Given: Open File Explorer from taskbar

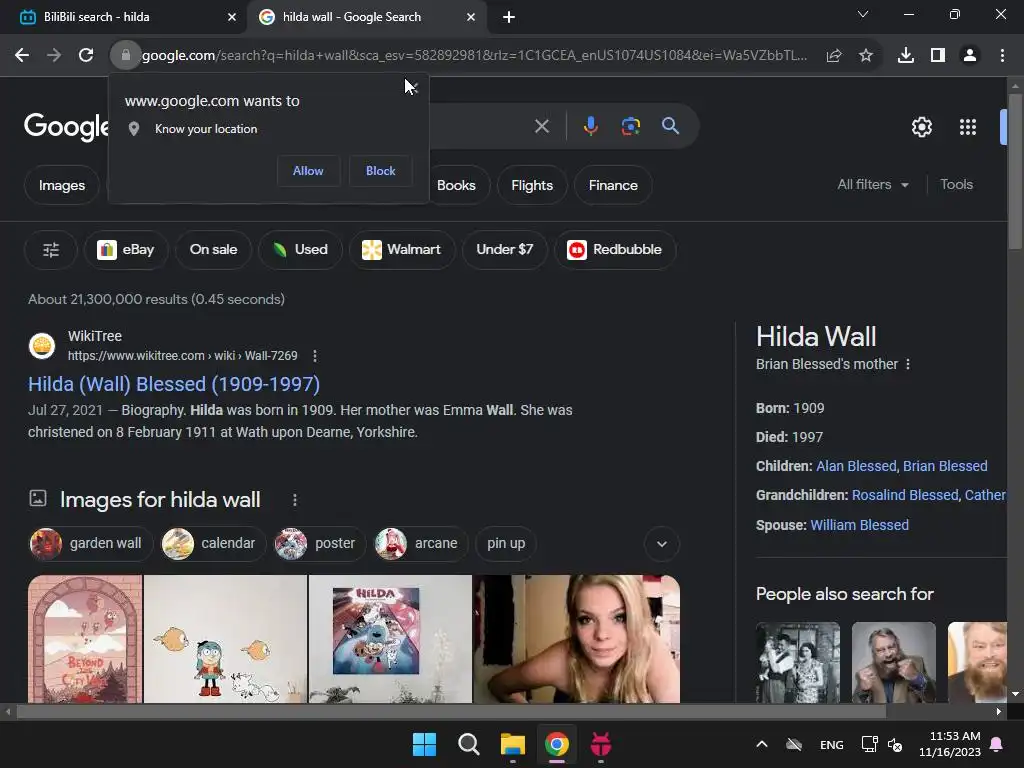Looking at the screenshot, I should tap(513, 744).
